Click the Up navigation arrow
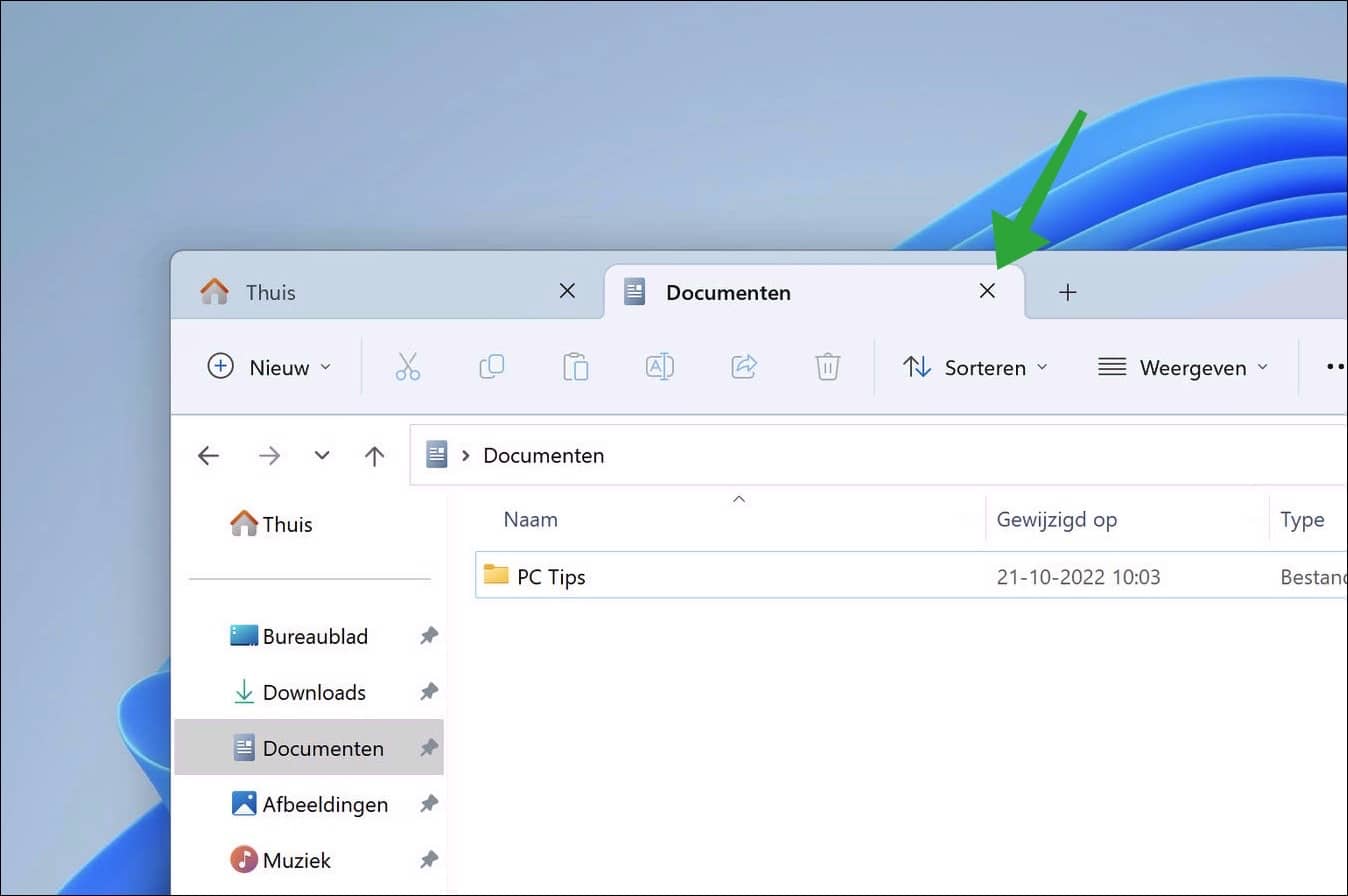The image size is (1348, 896). click(x=373, y=455)
